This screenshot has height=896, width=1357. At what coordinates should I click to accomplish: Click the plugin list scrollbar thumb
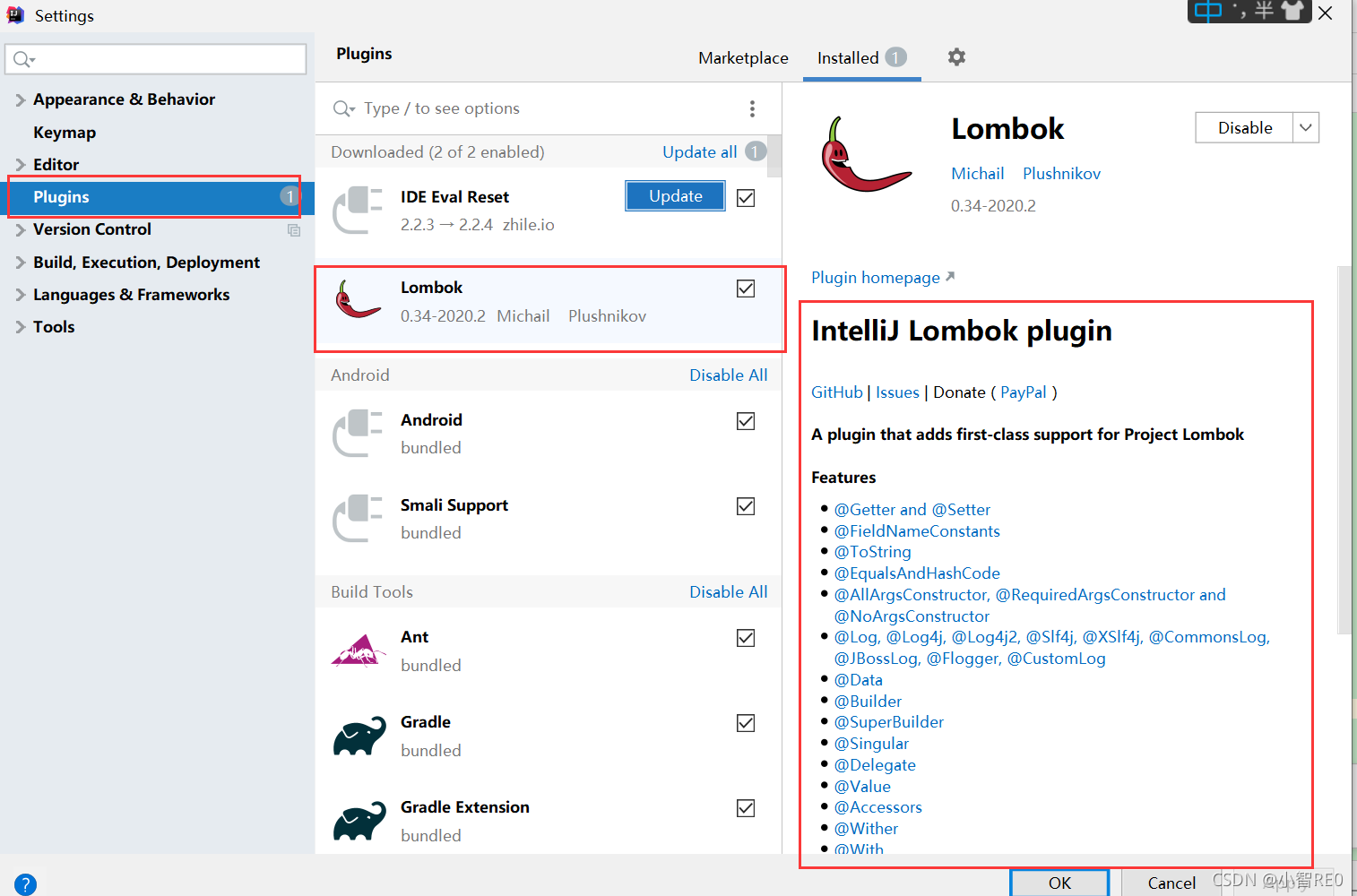(774, 156)
